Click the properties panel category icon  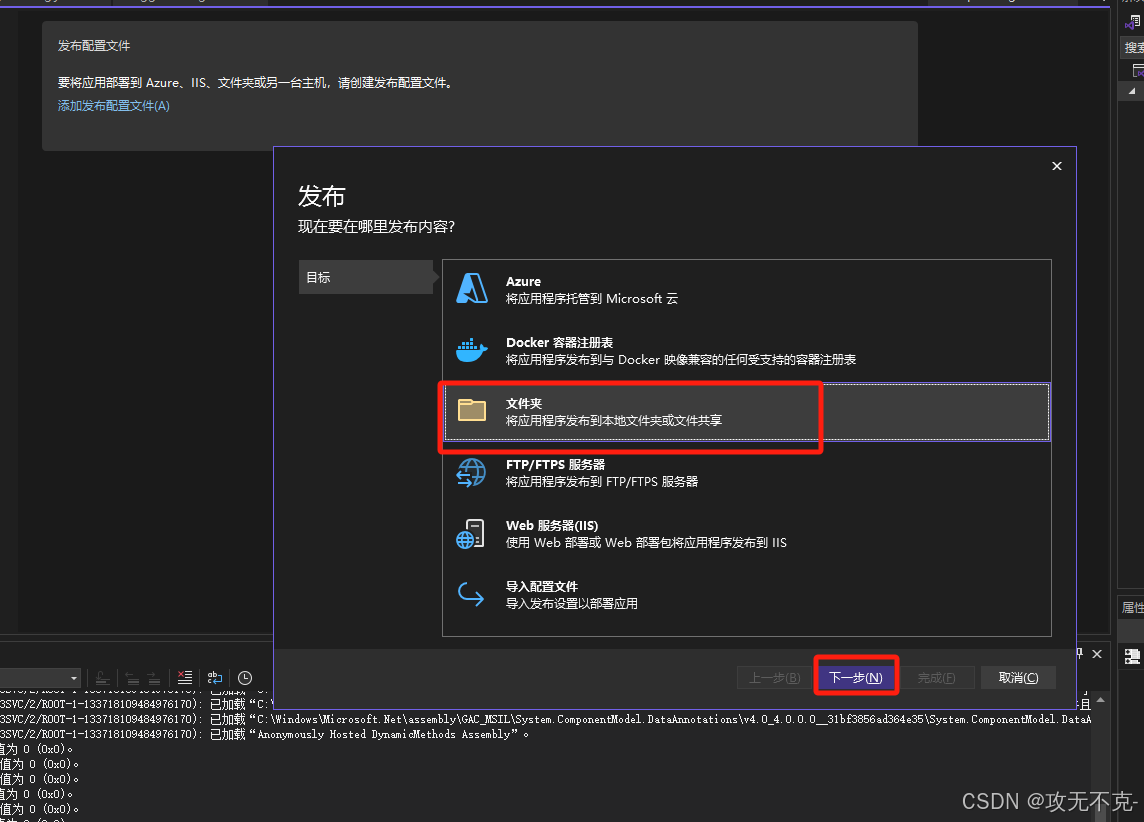pos(1132,656)
